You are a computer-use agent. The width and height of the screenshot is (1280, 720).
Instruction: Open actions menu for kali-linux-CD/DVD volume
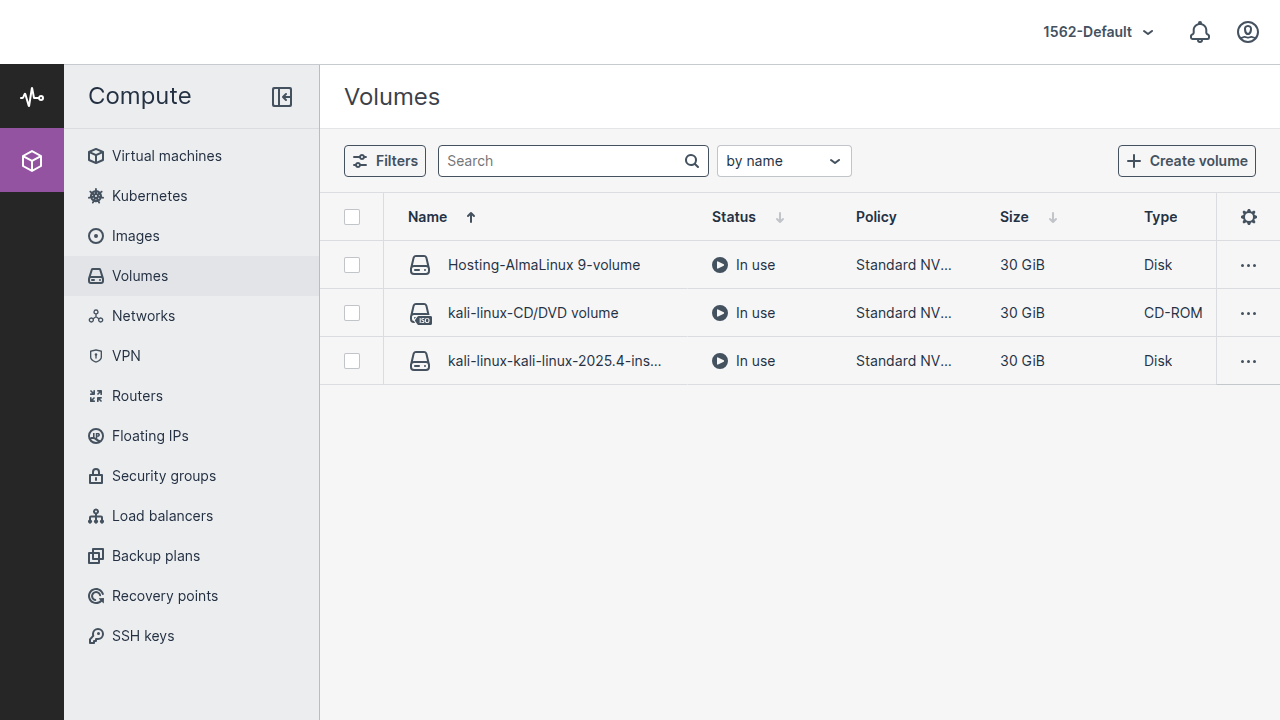click(x=1248, y=313)
